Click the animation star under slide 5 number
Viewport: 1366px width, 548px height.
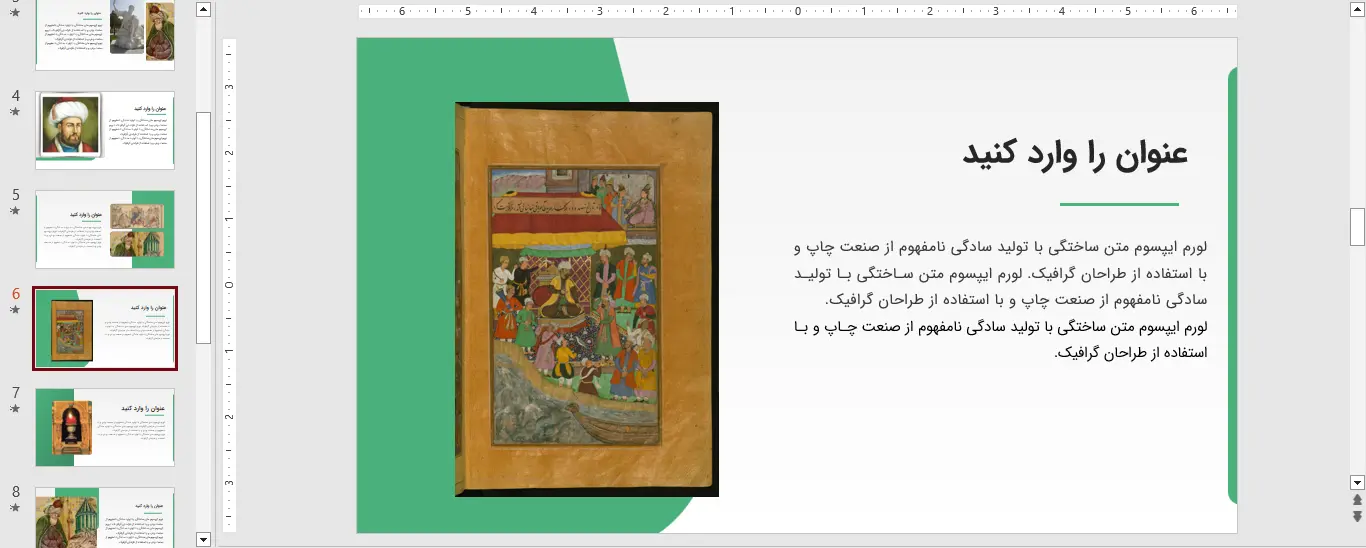pyautogui.click(x=15, y=211)
